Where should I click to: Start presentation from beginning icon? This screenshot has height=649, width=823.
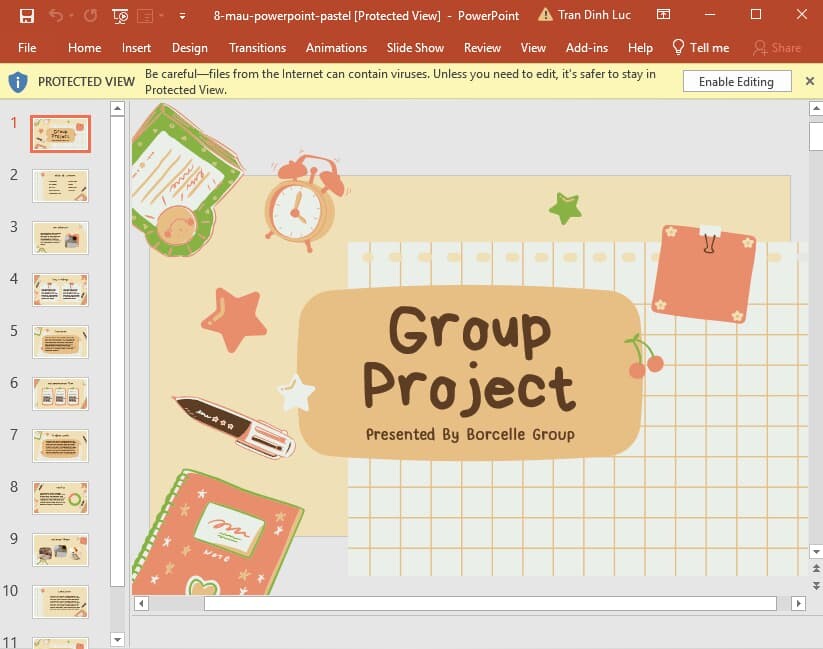pos(120,16)
